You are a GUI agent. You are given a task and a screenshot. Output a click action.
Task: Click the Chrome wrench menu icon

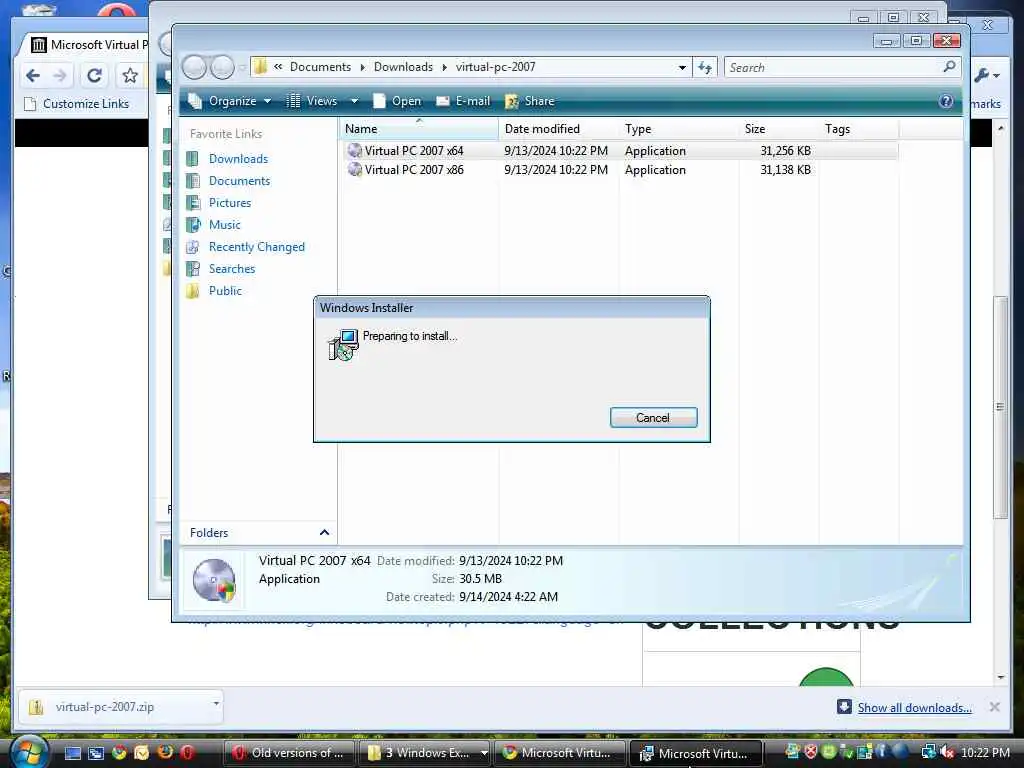click(982, 76)
